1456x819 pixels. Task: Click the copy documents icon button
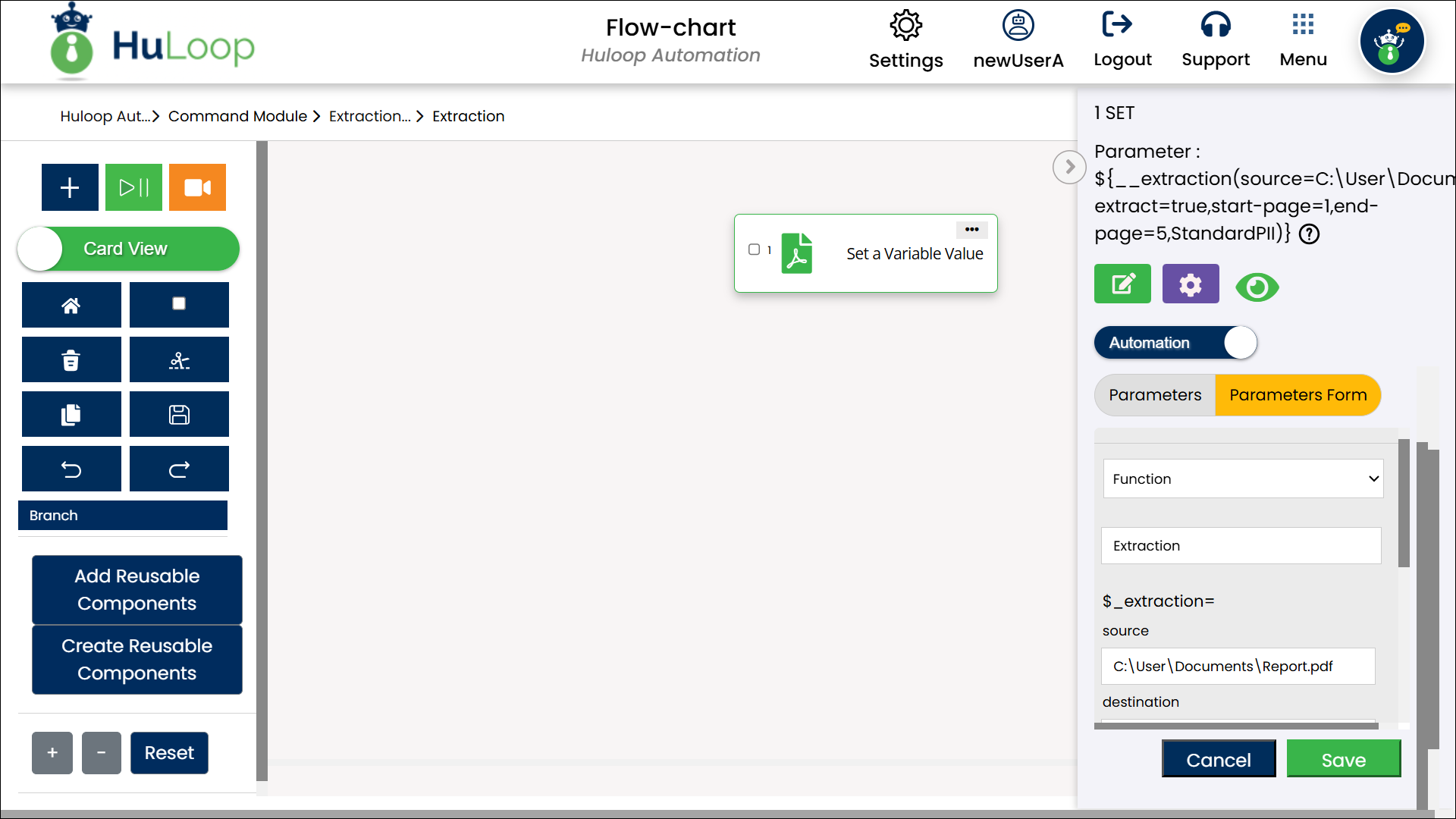click(71, 415)
